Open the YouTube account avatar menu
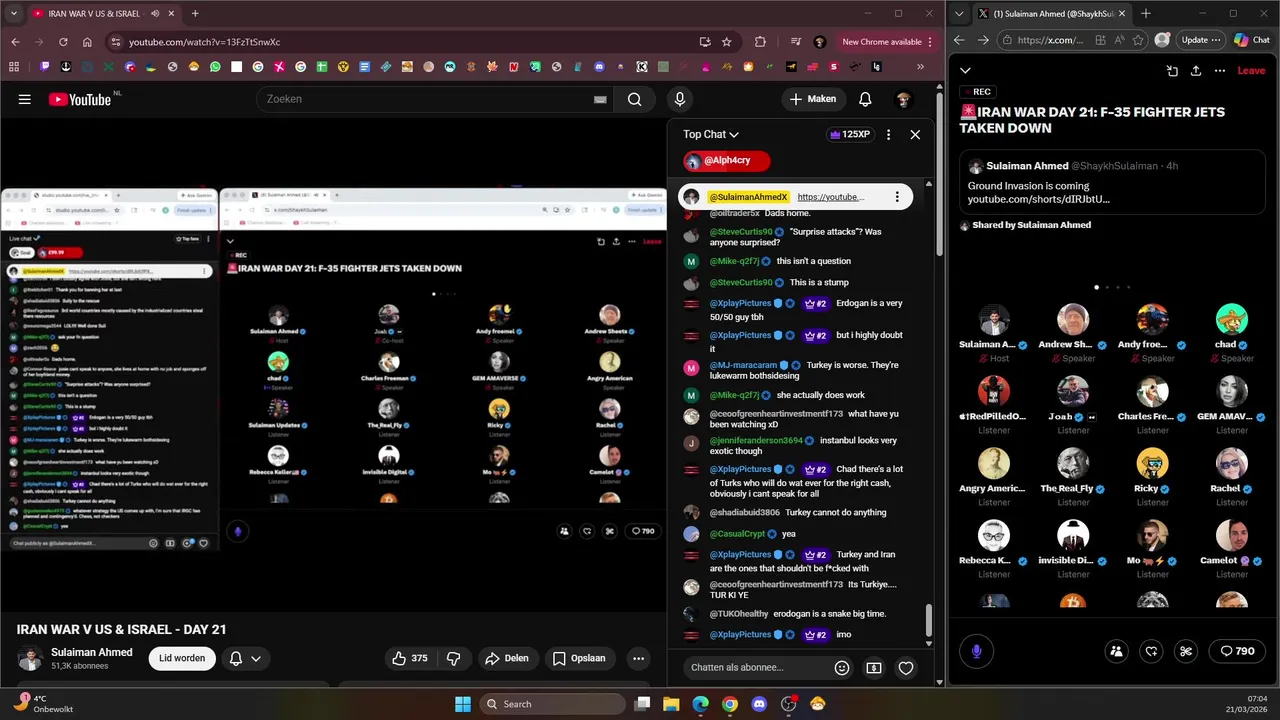This screenshot has width=1280, height=720. pyautogui.click(x=903, y=99)
